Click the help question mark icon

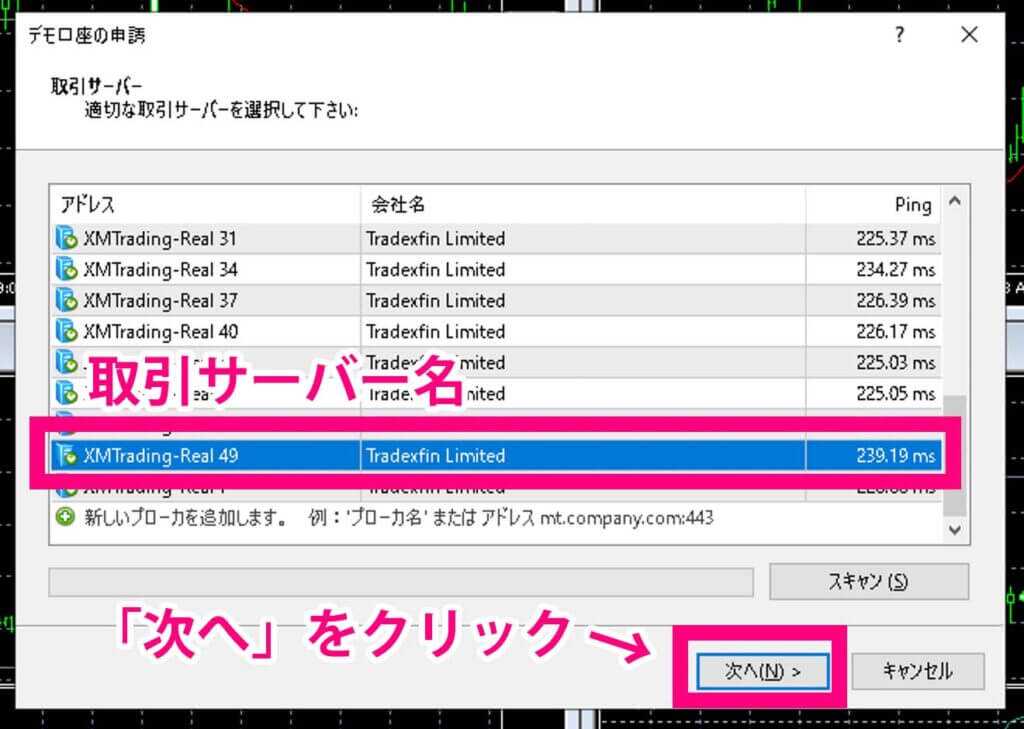pos(899,34)
